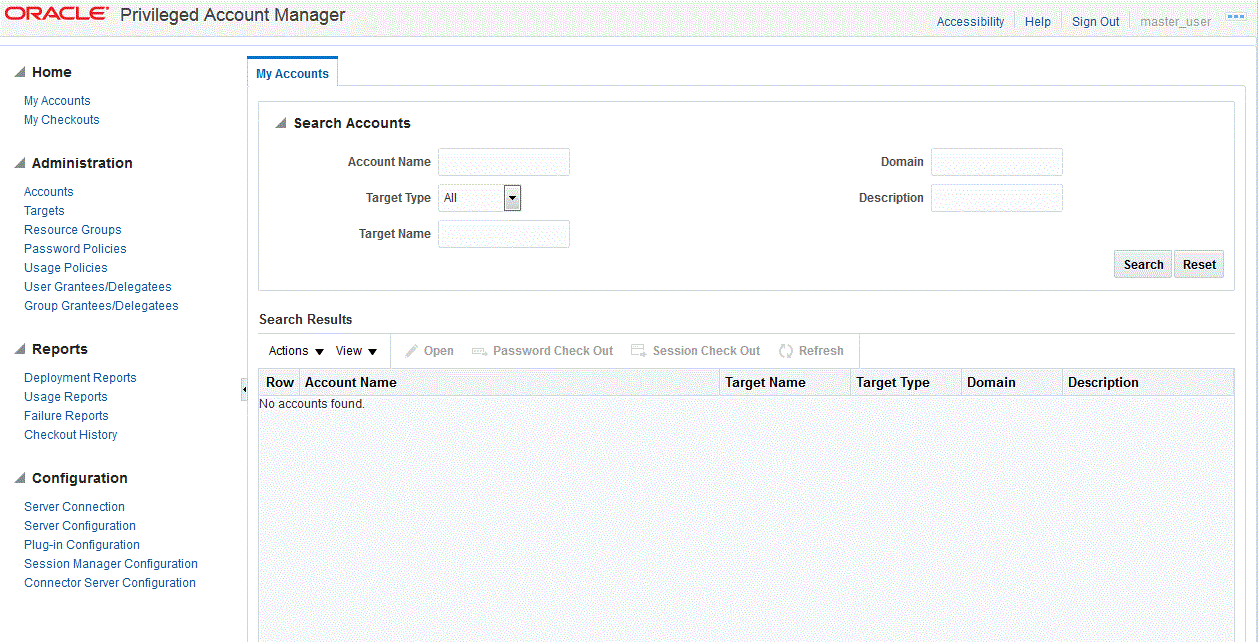Click the Password Check Out key icon
This screenshot has height=642, width=1258.
tap(479, 351)
